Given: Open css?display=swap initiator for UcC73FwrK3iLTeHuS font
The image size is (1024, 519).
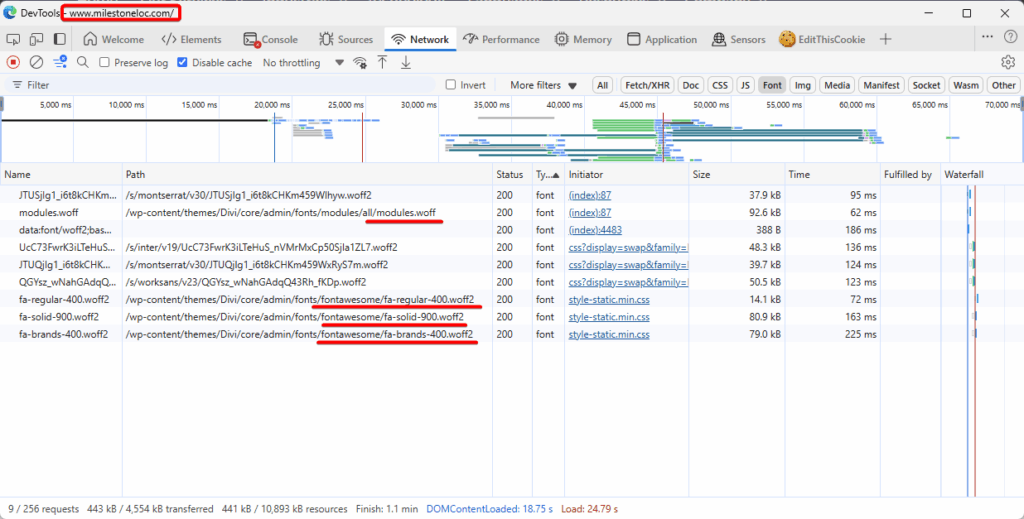Looking at the screenshot, I should pyautogui.click(x=628, y=247).
